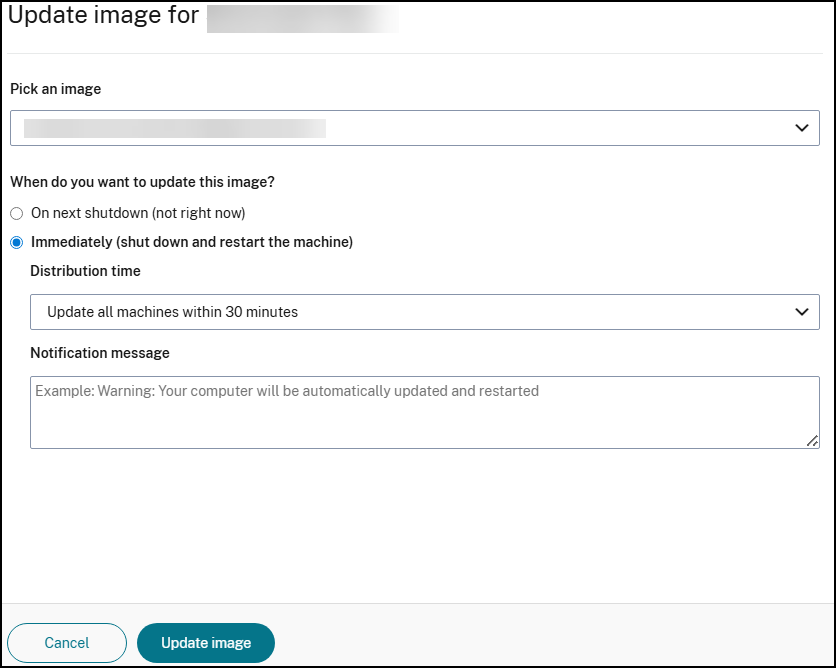The height and width of the screenshot is (668, 836).
Task: Expand the Distribution time dropdown
Action: [x=424, y=312]
